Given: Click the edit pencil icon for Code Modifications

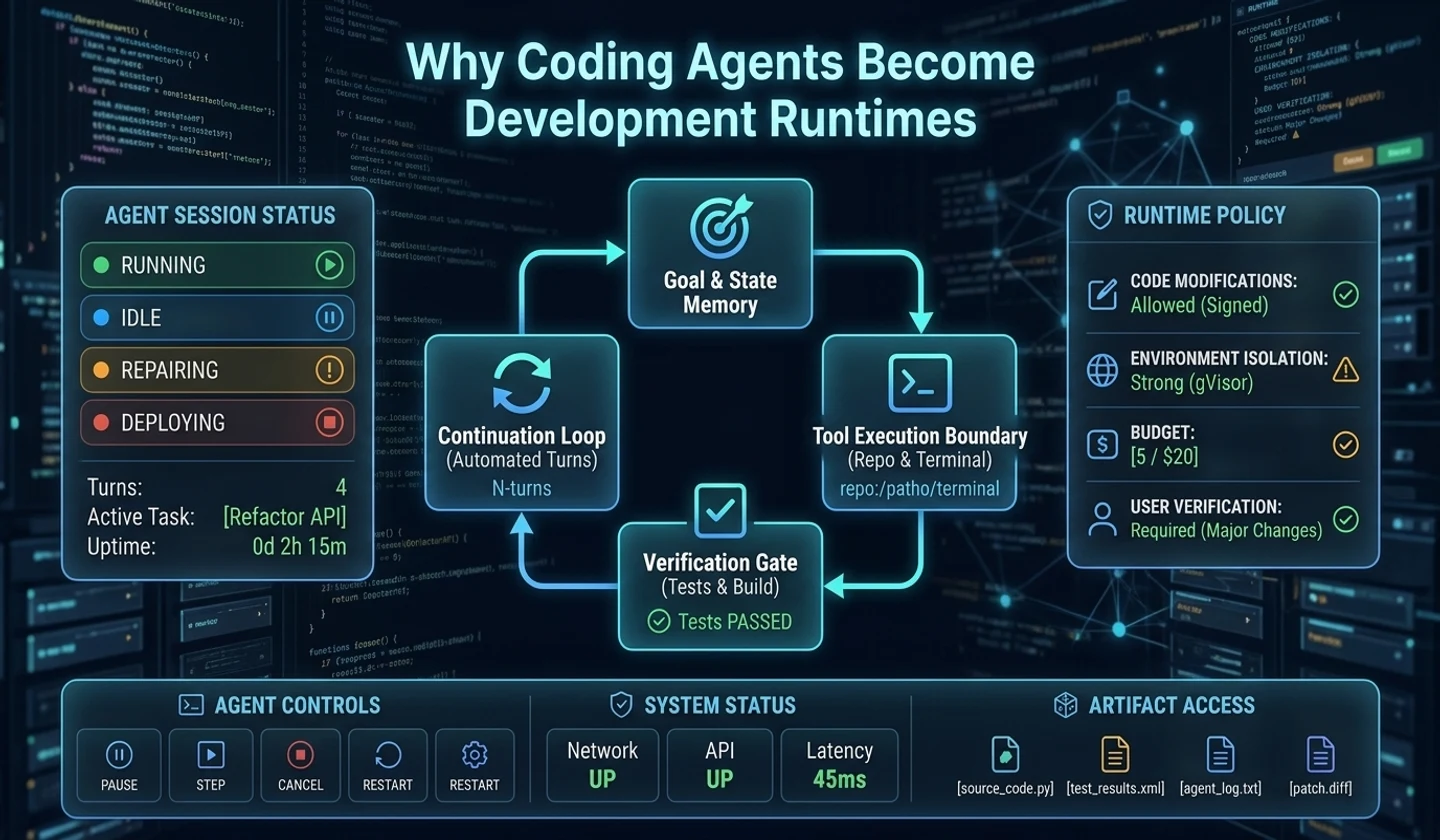Looking at the screenshot, I should 1102,294.
